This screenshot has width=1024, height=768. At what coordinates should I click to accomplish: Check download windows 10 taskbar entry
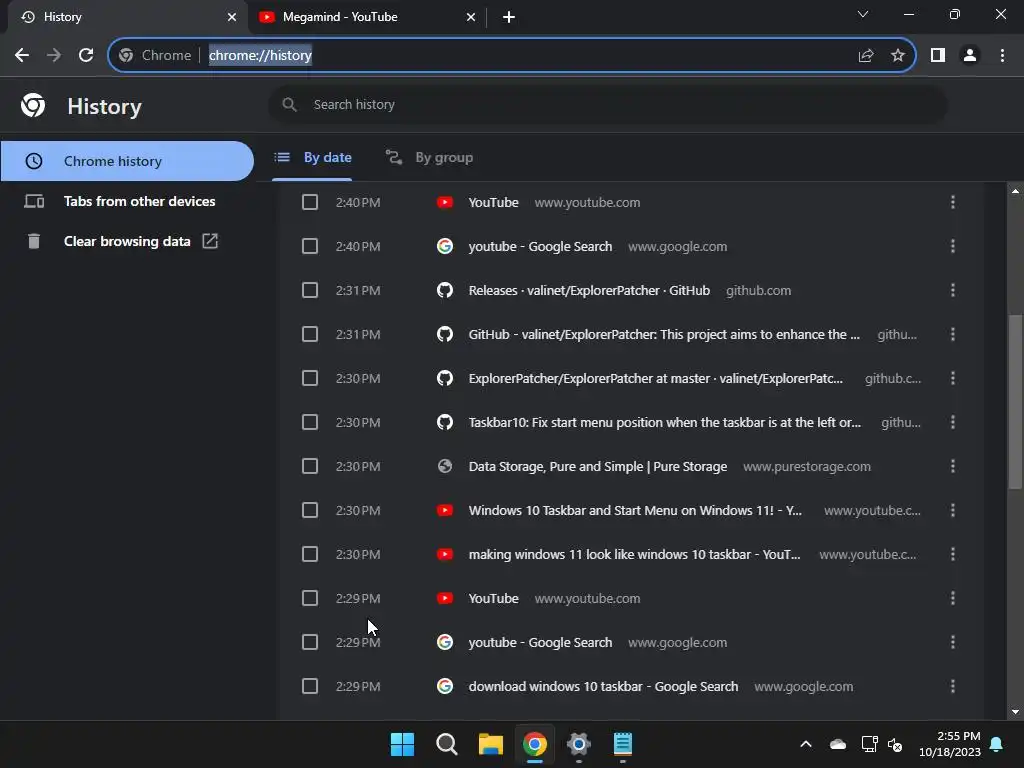coord(310,686)
